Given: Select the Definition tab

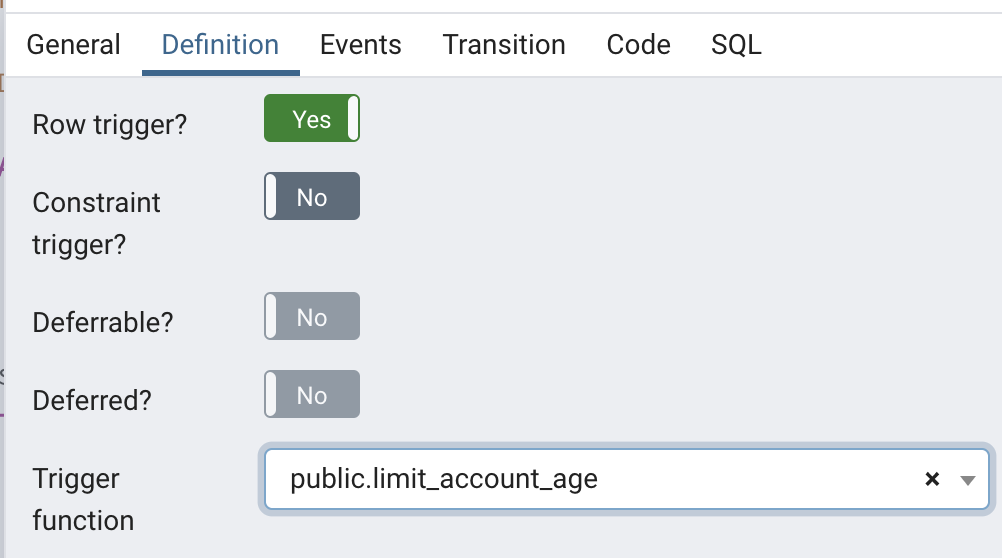Looking at the screenshot, I should 220,45.
